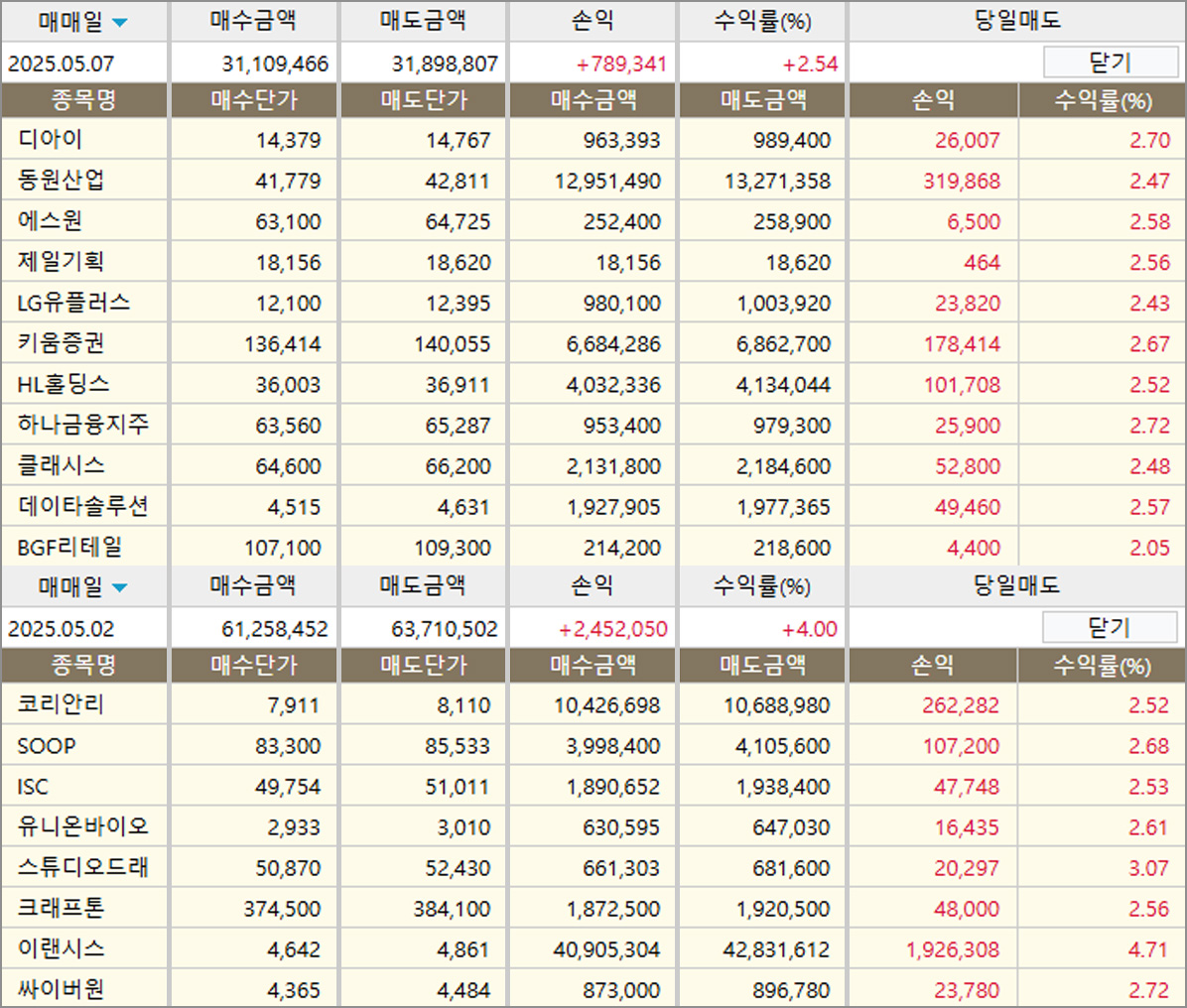Select the 스튜디오드래 stock name

pos(83,867)
